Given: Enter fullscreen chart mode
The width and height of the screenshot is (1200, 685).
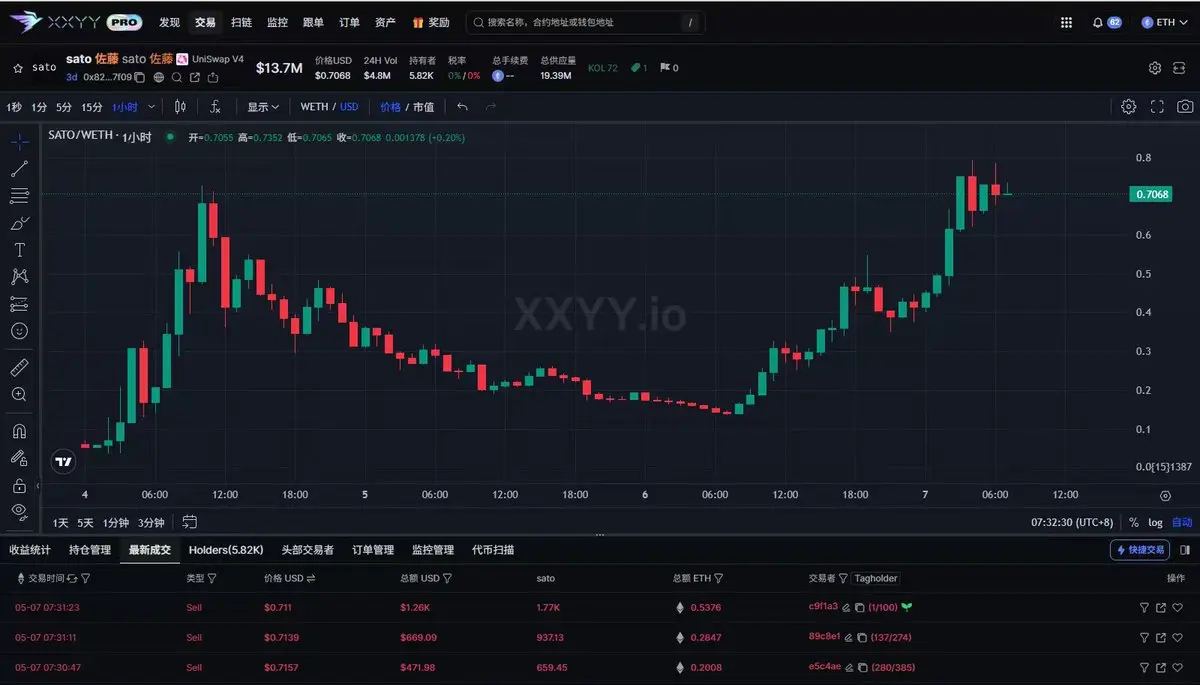Looking at the screenshot, I should point(1157,107).
